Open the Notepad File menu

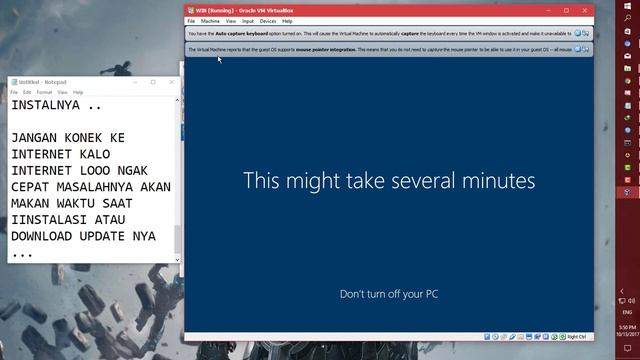tap(14, 93)
